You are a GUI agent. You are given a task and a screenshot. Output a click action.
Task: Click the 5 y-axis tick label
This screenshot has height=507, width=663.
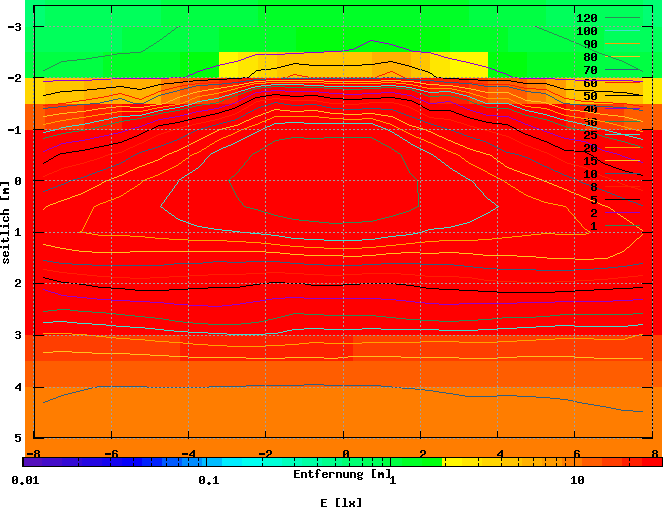[x=18, y=438]
